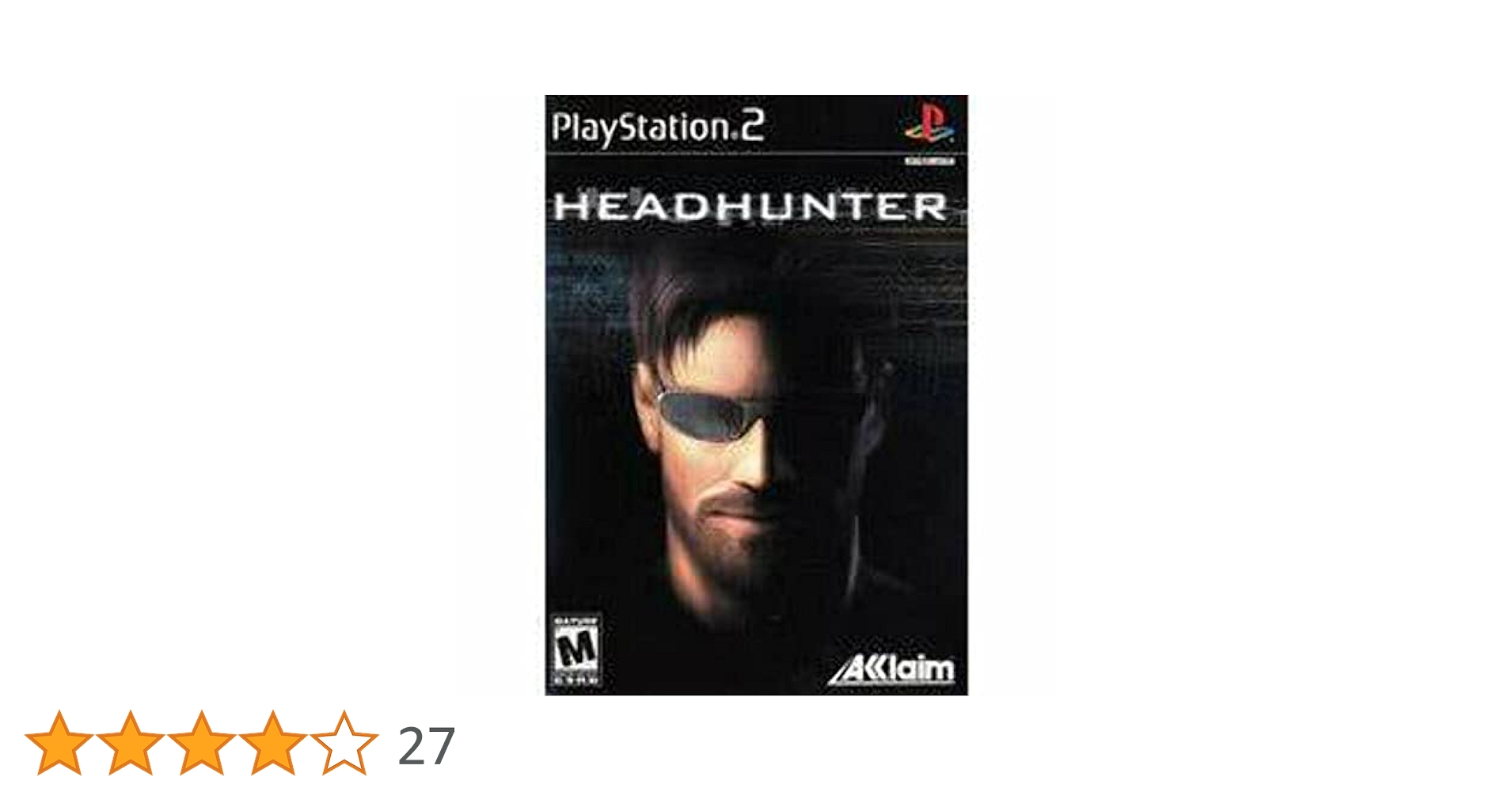This screenshot has width=1512, height=792.
Task: Open the 27 ratings count
Action: 427,746
